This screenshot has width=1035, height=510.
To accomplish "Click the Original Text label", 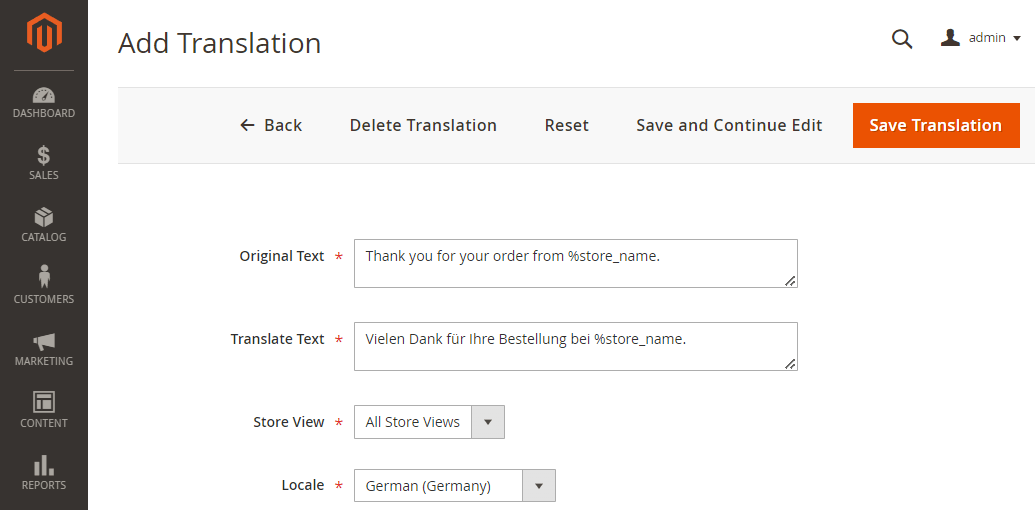I will click(282, 256).
